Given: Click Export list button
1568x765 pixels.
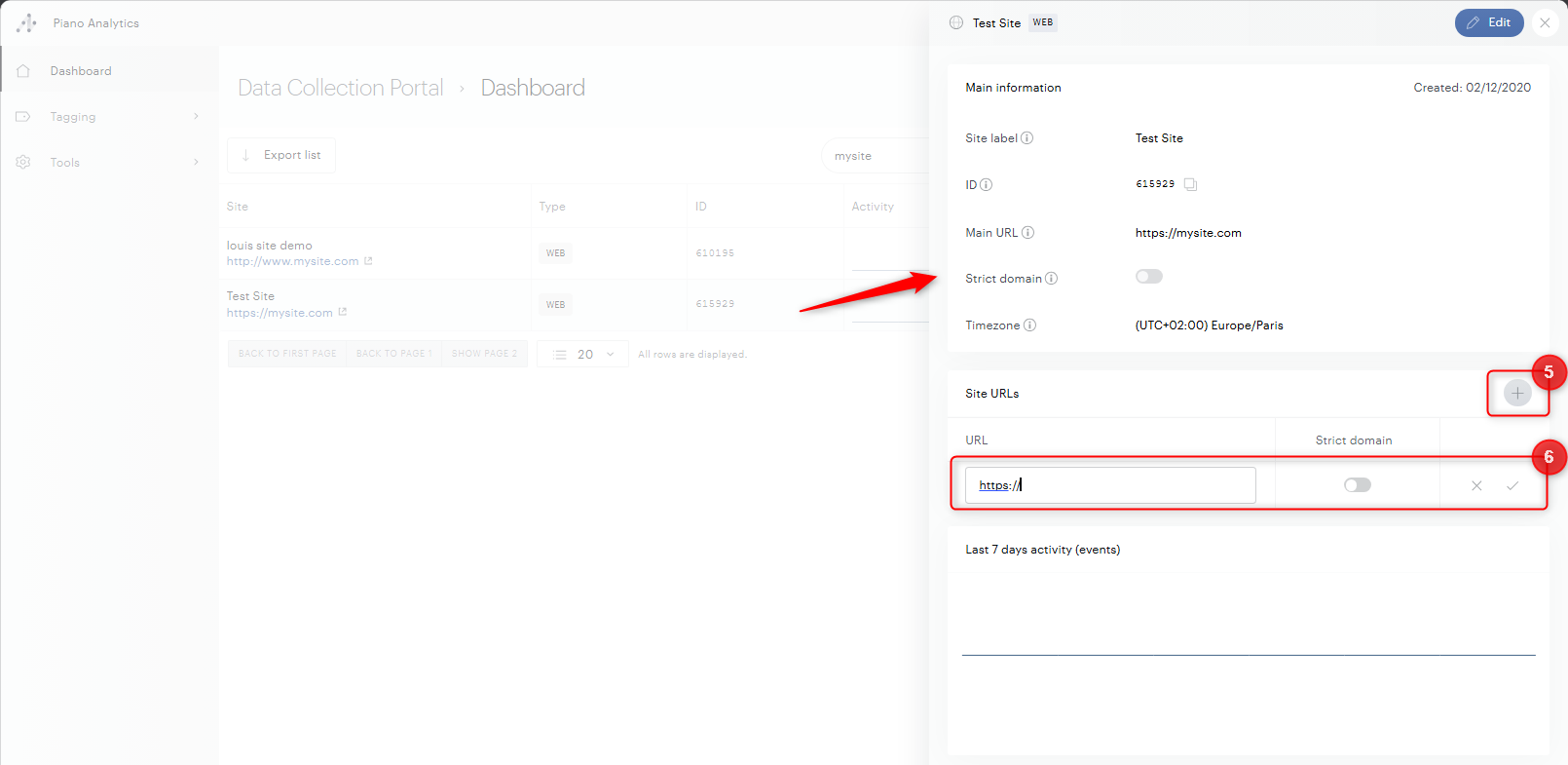Looking at the screenshot, I should coord(281,155).
